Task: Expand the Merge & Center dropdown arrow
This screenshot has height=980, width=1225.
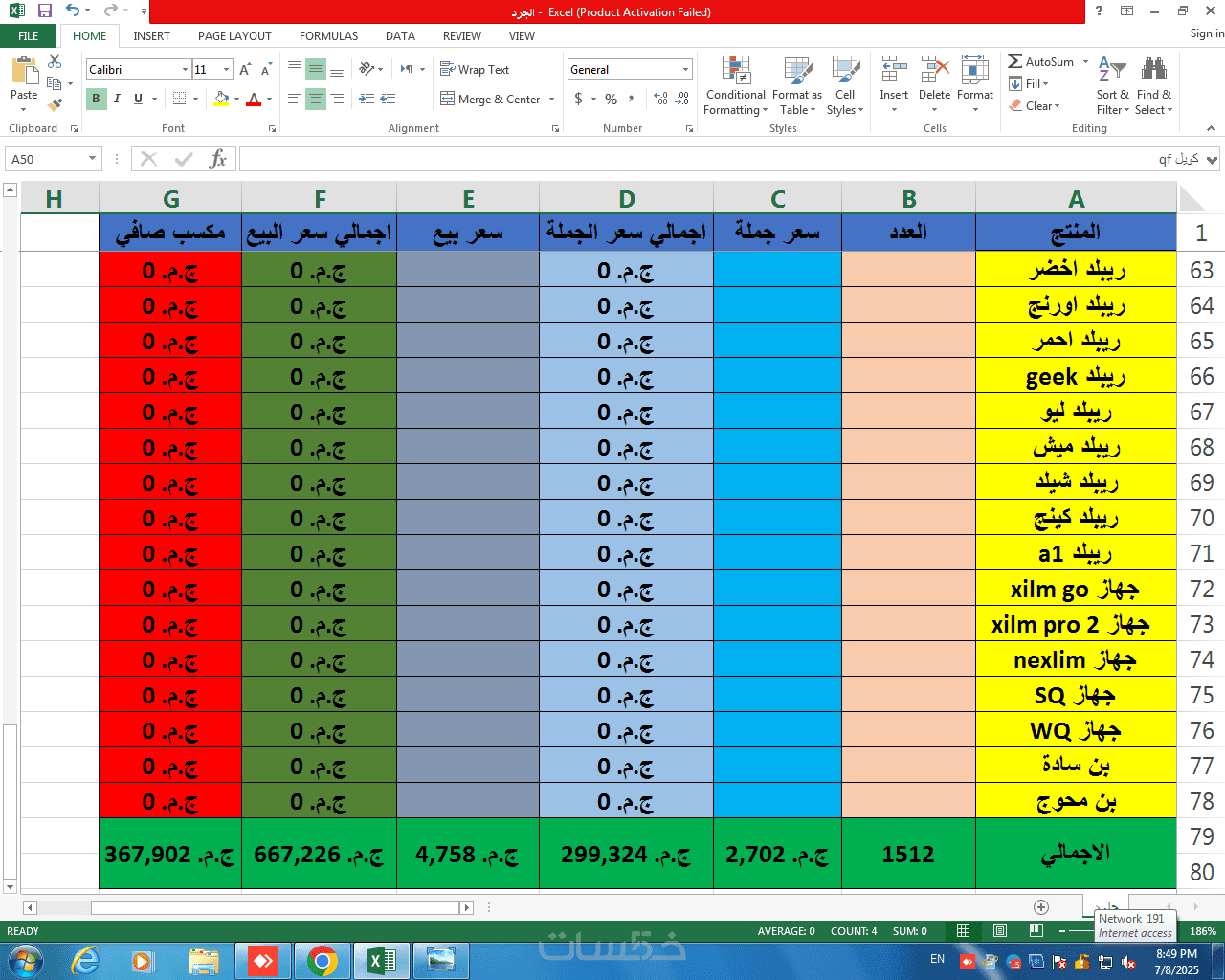Action: [x=552, y=100]
